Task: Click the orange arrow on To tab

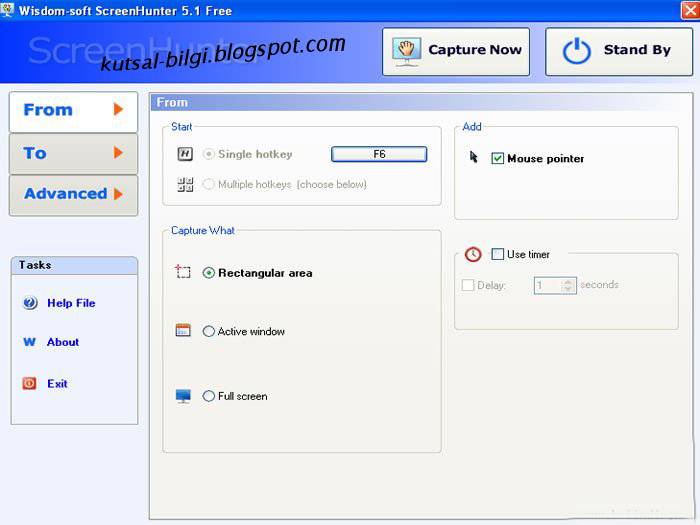Action: pos(118,153)
